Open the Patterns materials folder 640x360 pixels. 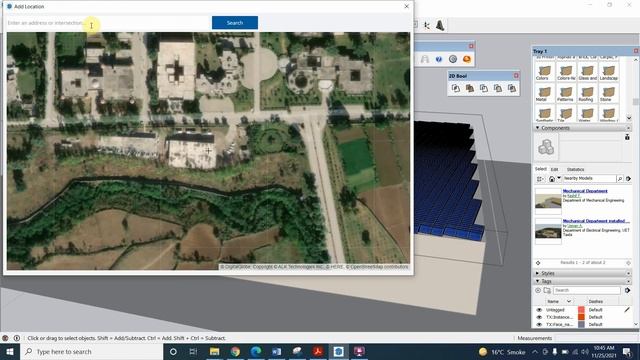(x=566, y=93)
